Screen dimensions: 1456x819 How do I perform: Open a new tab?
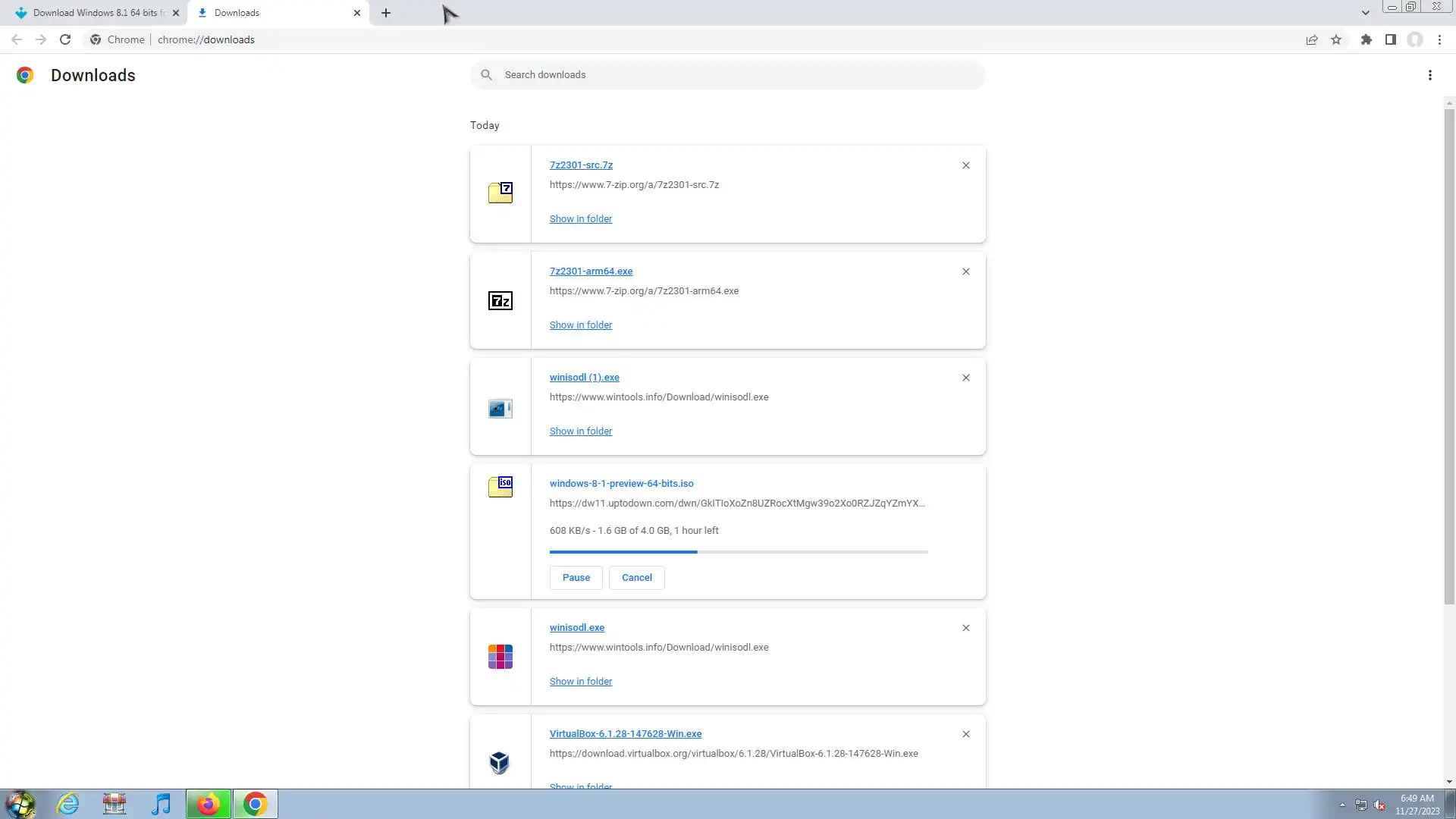tap(386, 13)
